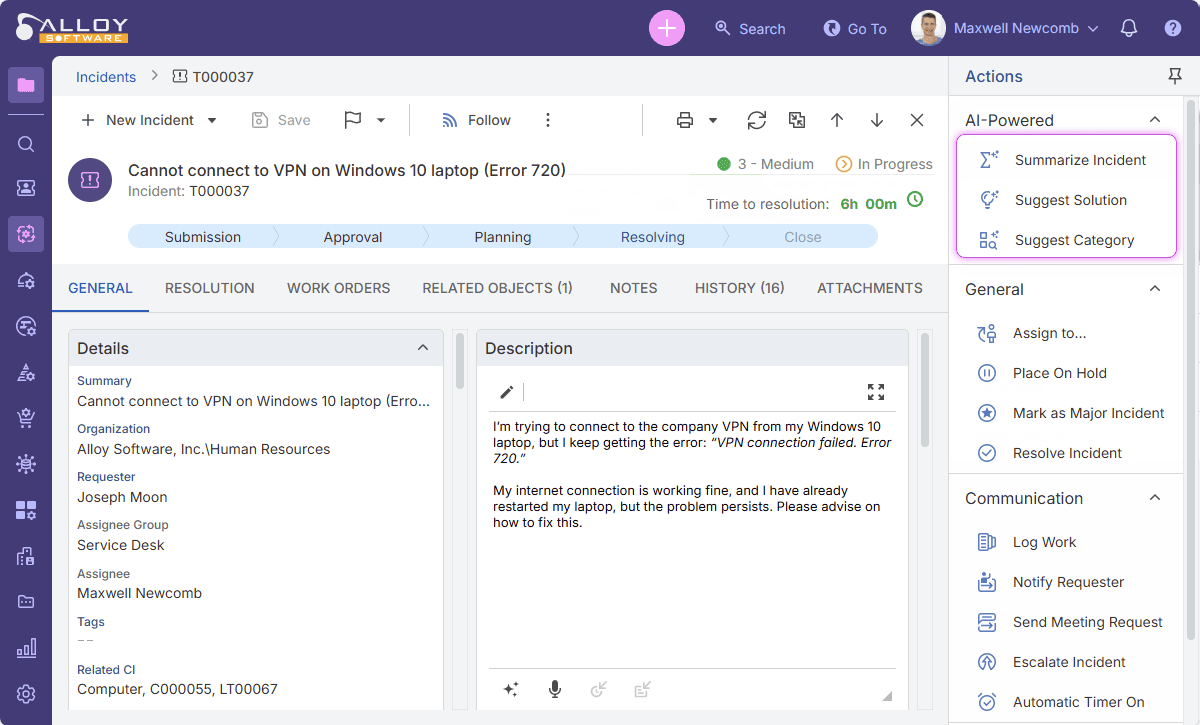Click the AI sparkle icon below description
Viewport: 1200px width, 725px height.
511,689
